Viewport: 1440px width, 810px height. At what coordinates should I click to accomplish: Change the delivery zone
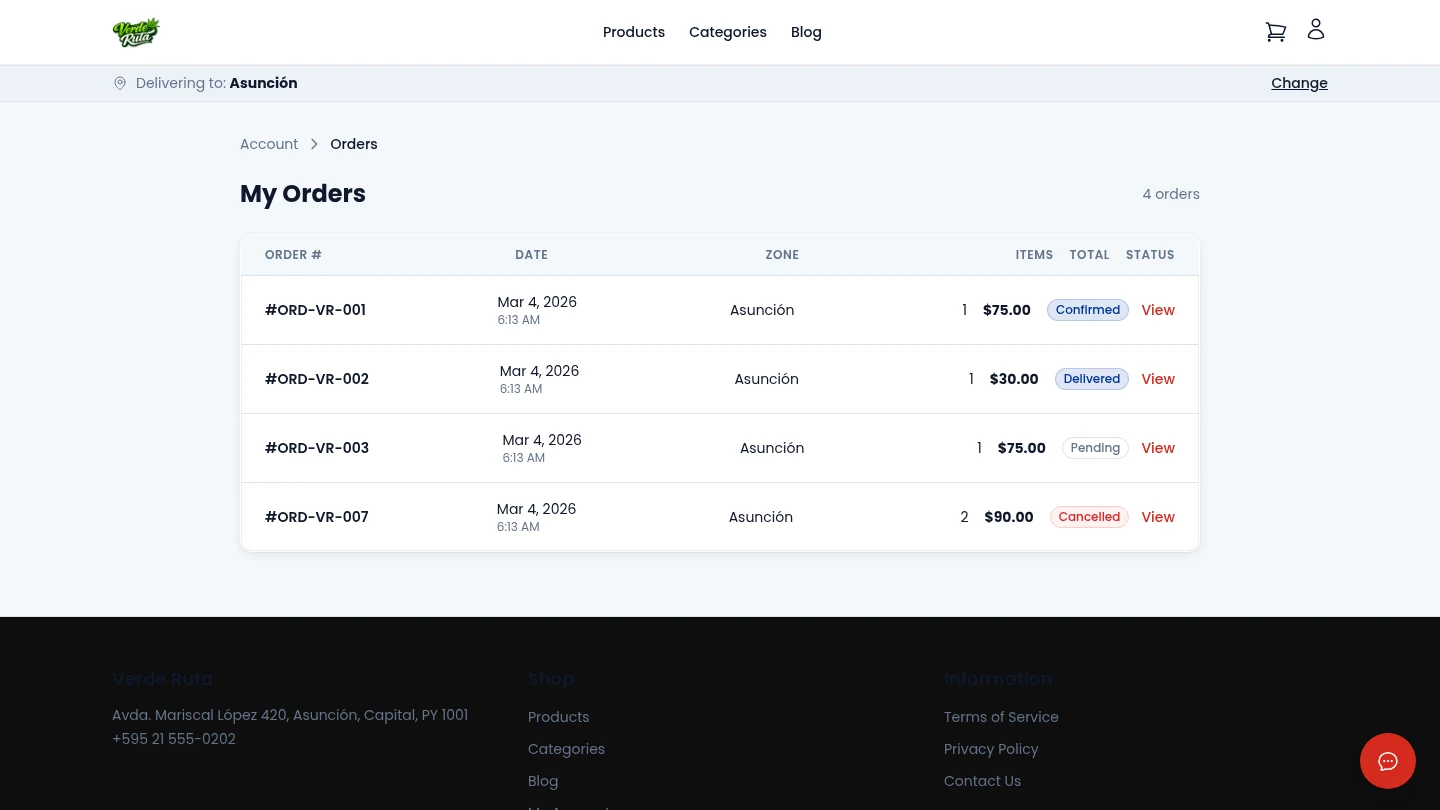(1298, 83)
